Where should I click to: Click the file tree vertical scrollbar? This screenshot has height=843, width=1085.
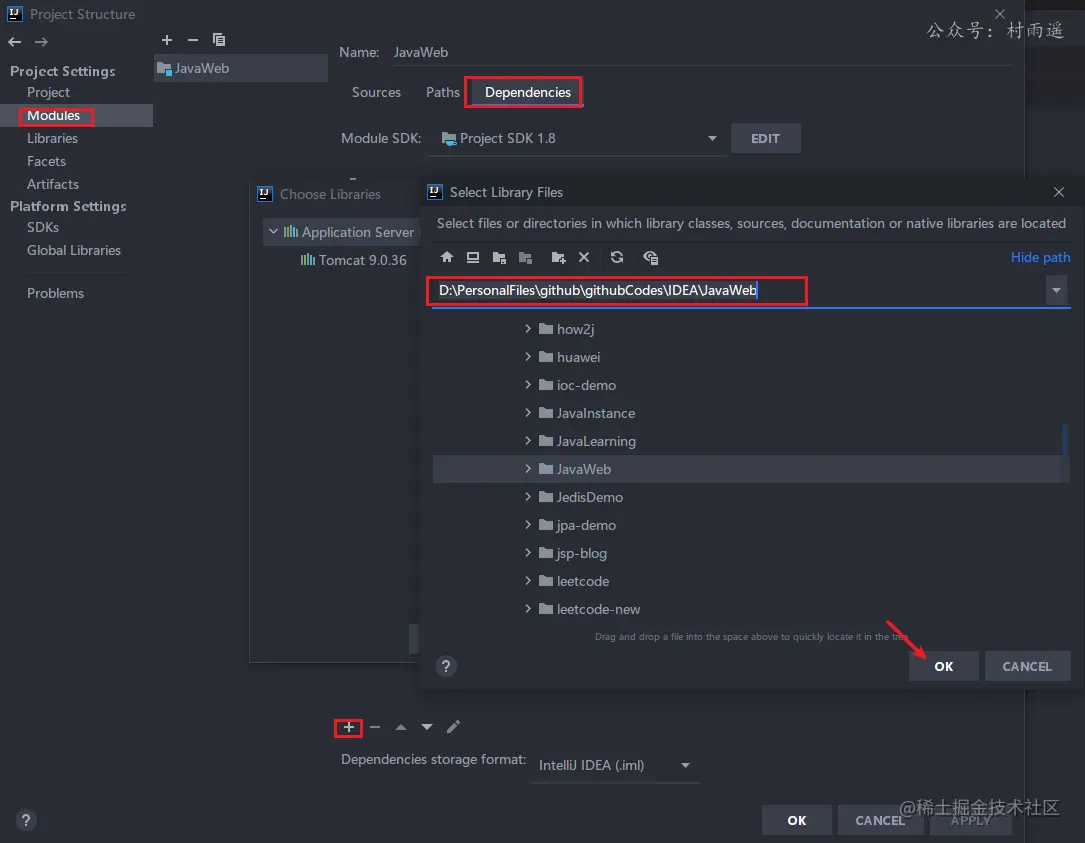point(1064,441)
